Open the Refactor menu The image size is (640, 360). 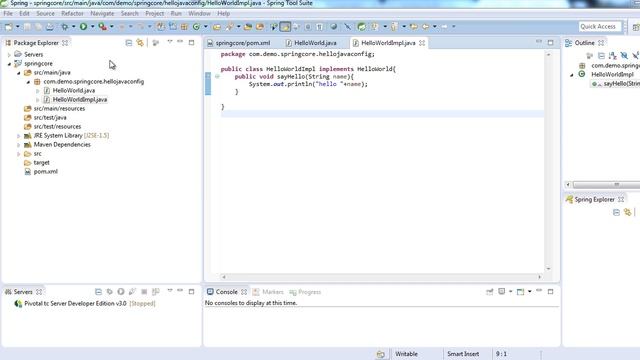(72, 13)
